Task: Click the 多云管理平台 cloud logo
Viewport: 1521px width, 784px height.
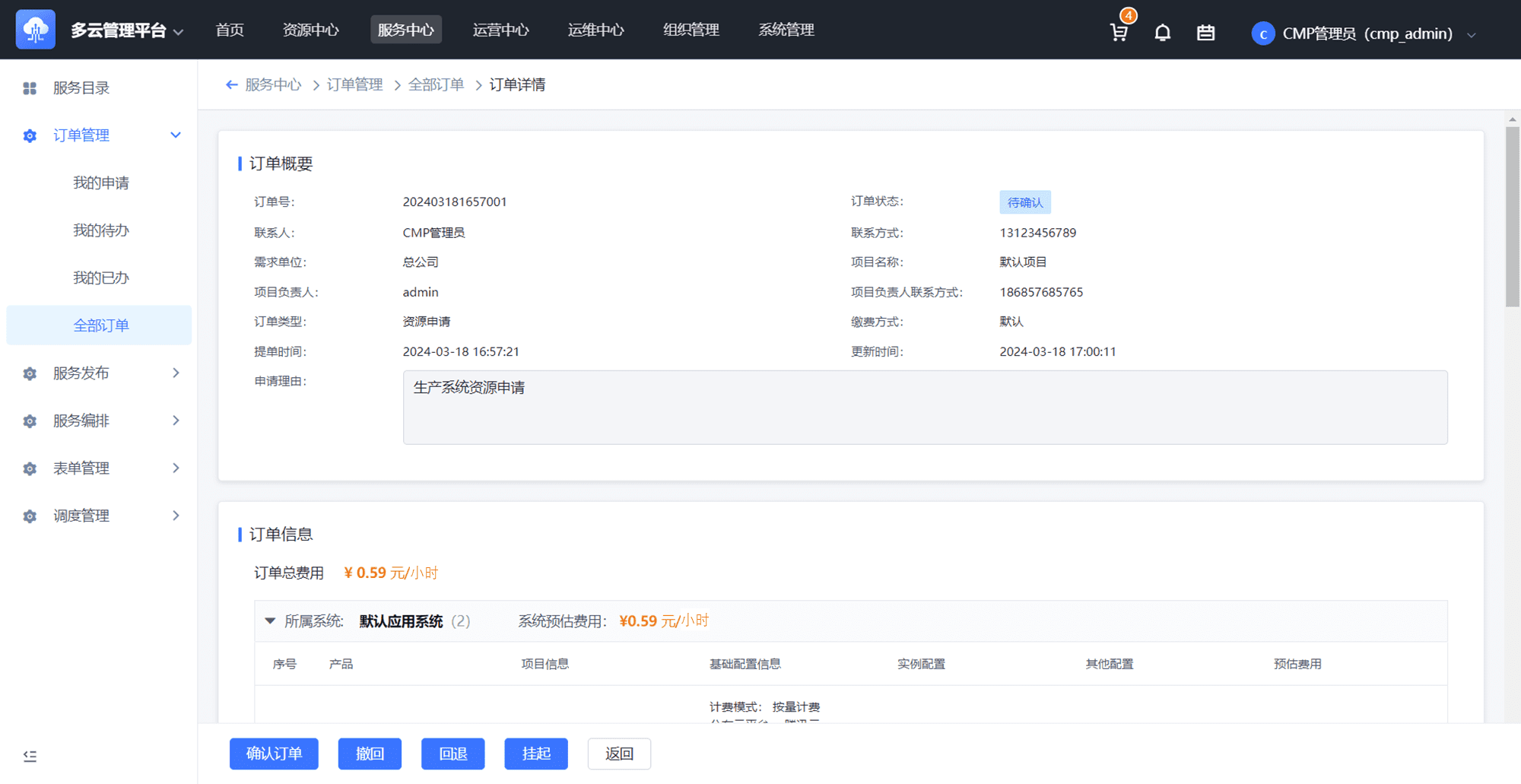Action: [x=35, y=29]
